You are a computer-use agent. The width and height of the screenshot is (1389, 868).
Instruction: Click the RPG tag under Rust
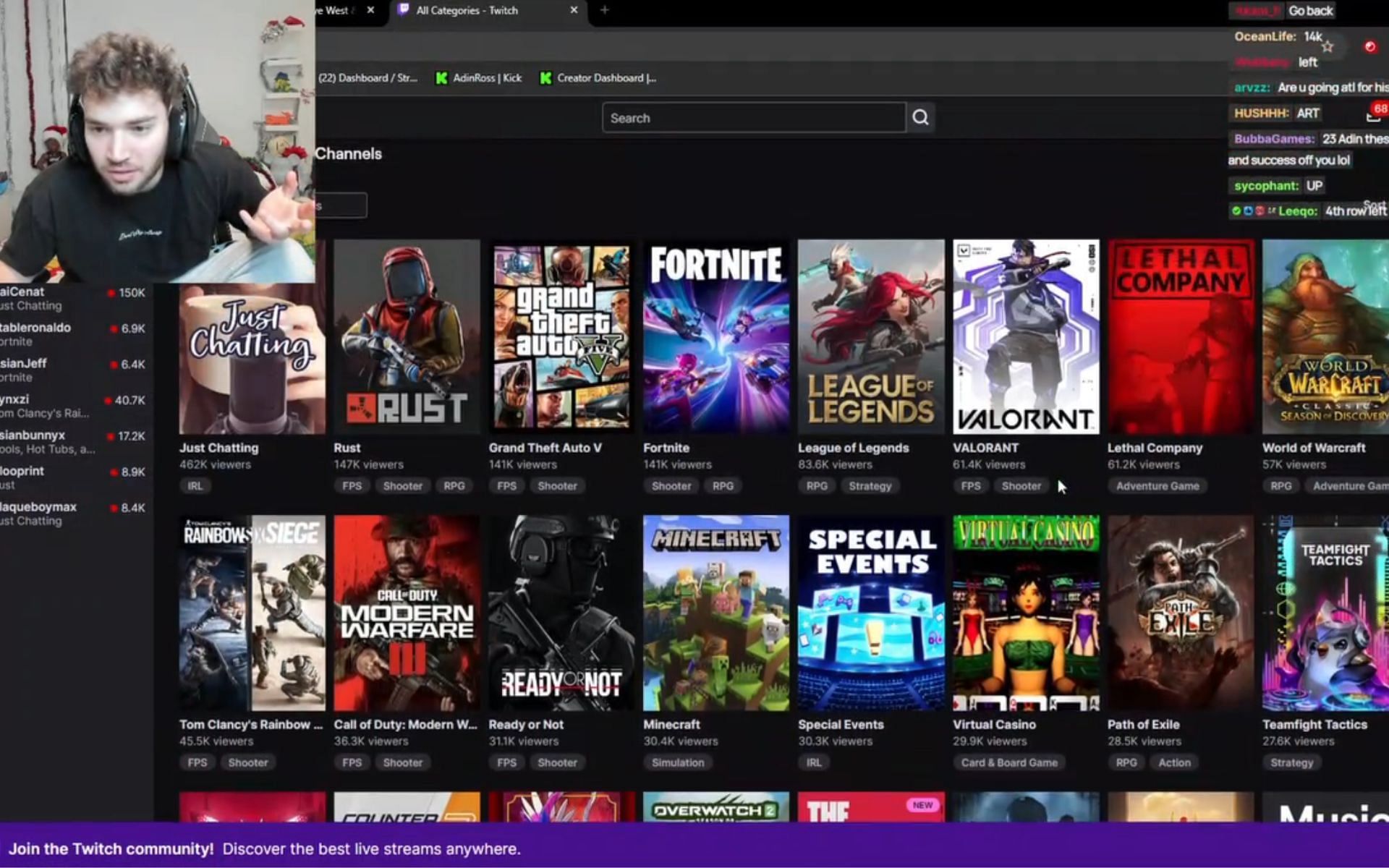tap(454, 486)
